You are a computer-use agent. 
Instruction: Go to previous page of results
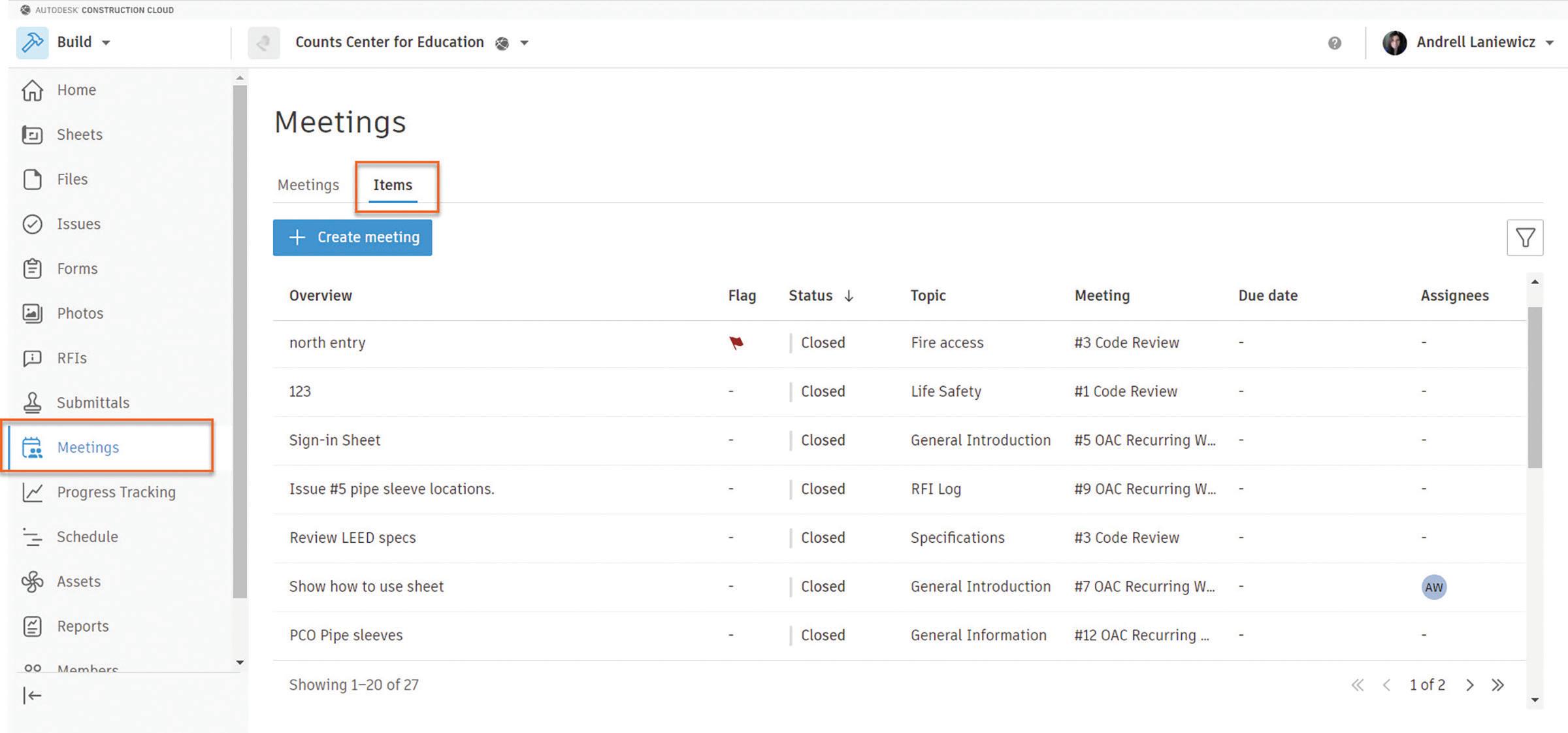click(1386, 685)
